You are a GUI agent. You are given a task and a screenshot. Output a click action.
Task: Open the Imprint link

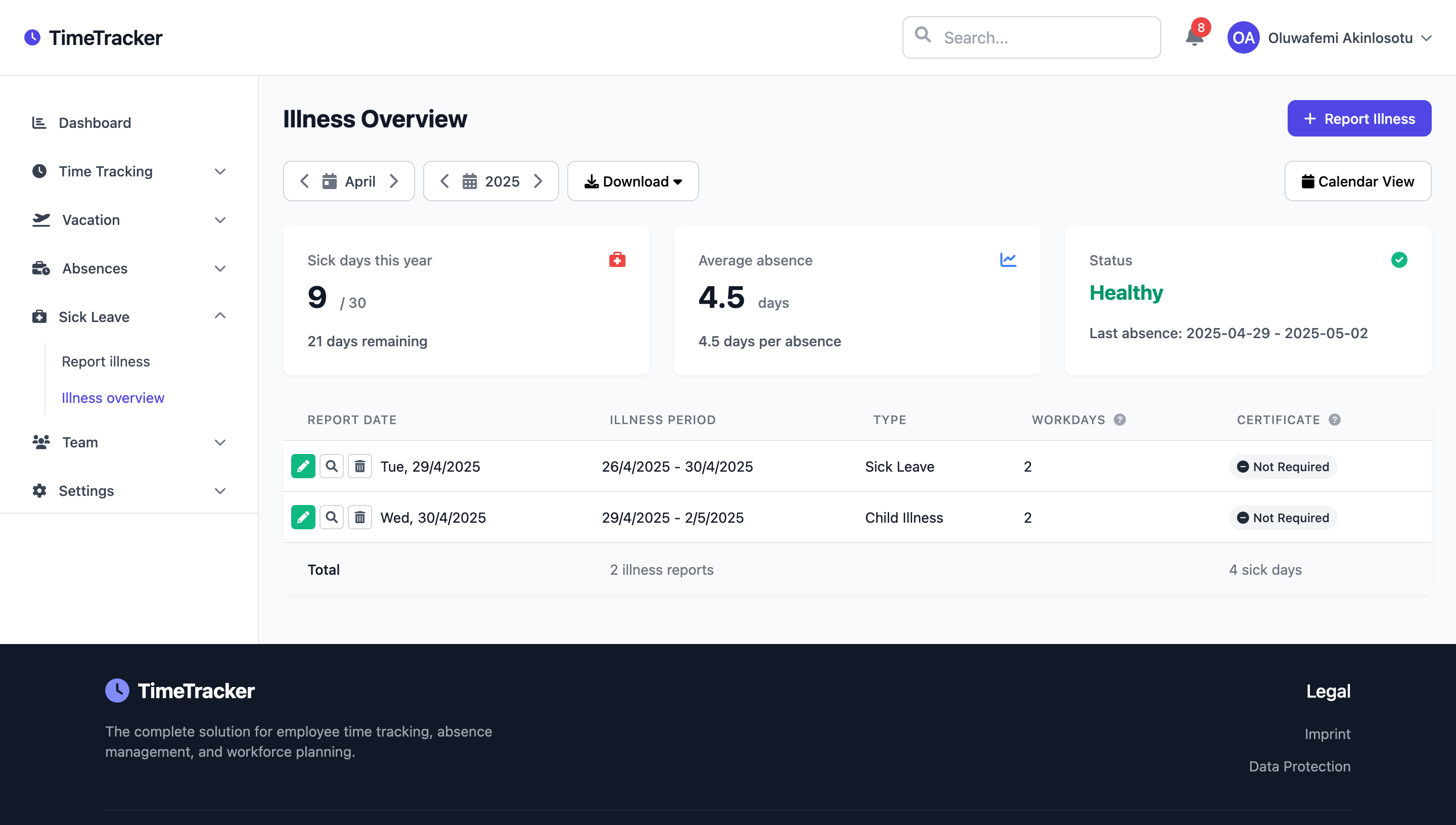point(1328,734)
